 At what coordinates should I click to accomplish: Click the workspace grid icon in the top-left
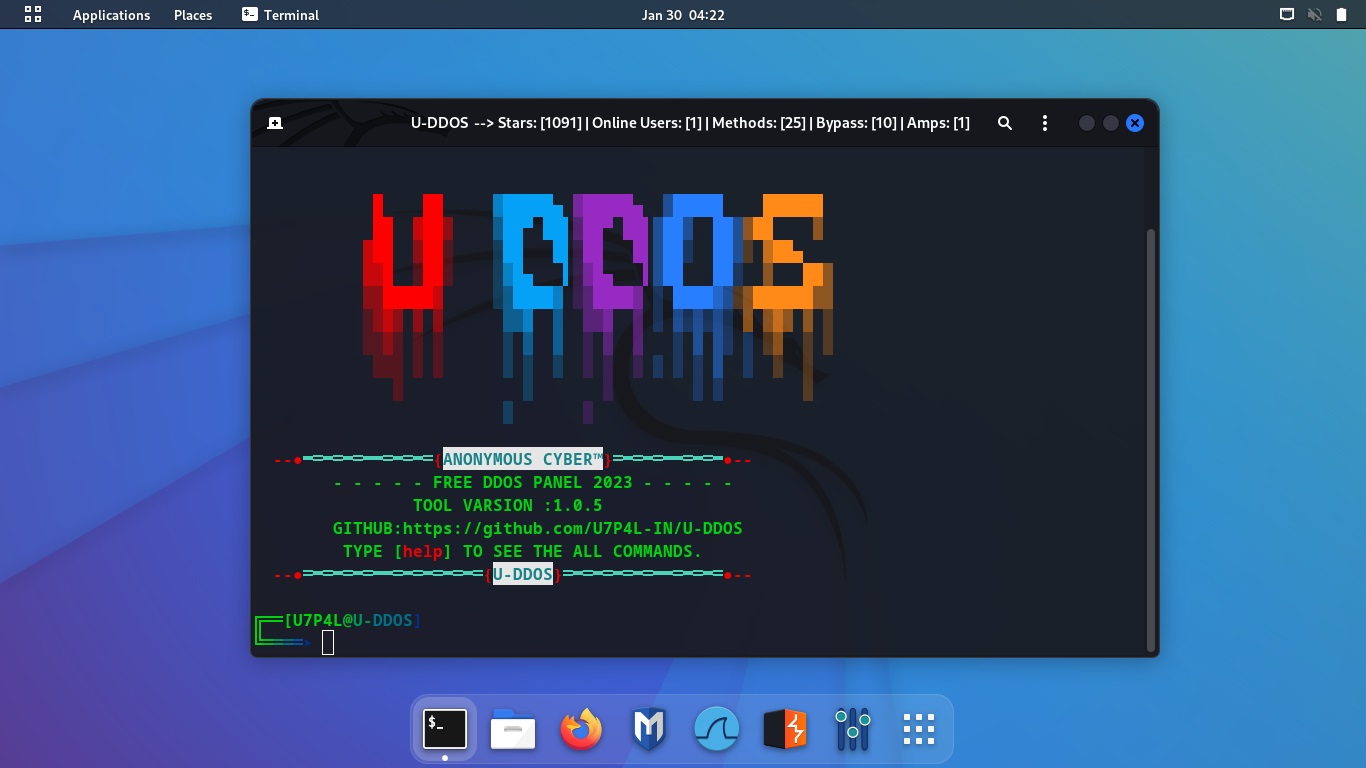tap(32, 15)
